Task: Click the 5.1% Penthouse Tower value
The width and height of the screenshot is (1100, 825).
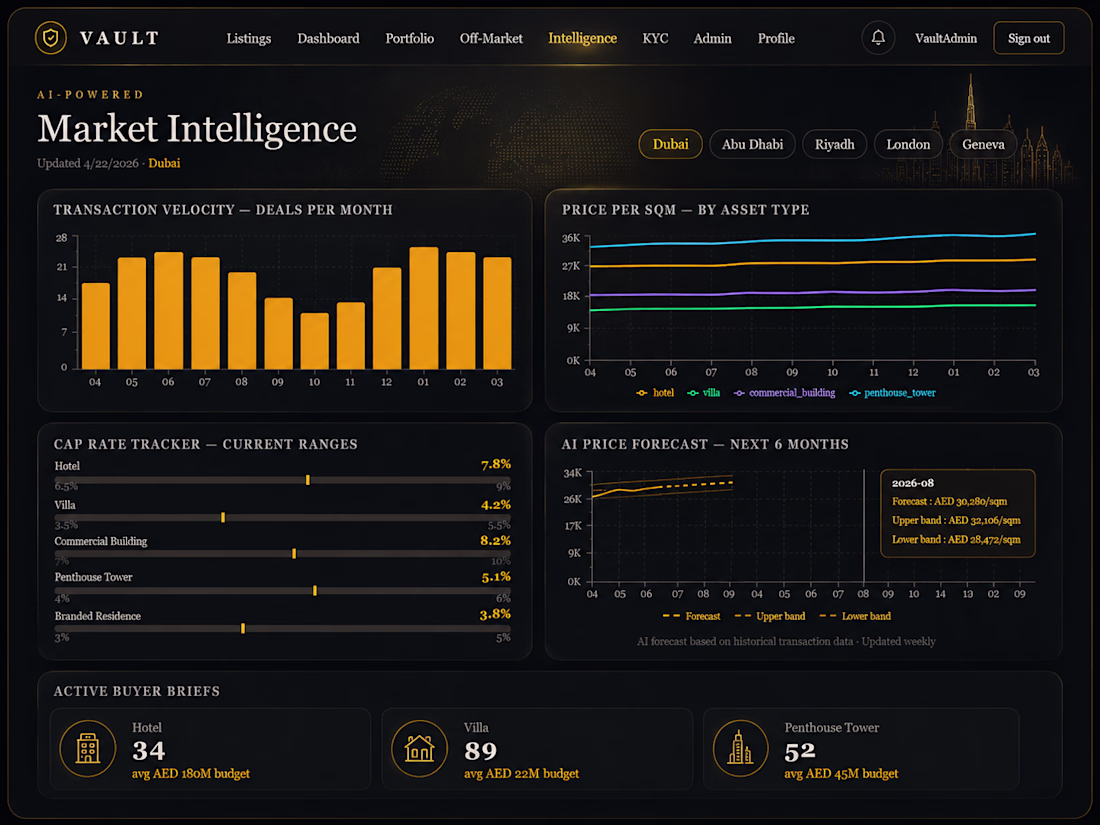Action: click(496, 577)
